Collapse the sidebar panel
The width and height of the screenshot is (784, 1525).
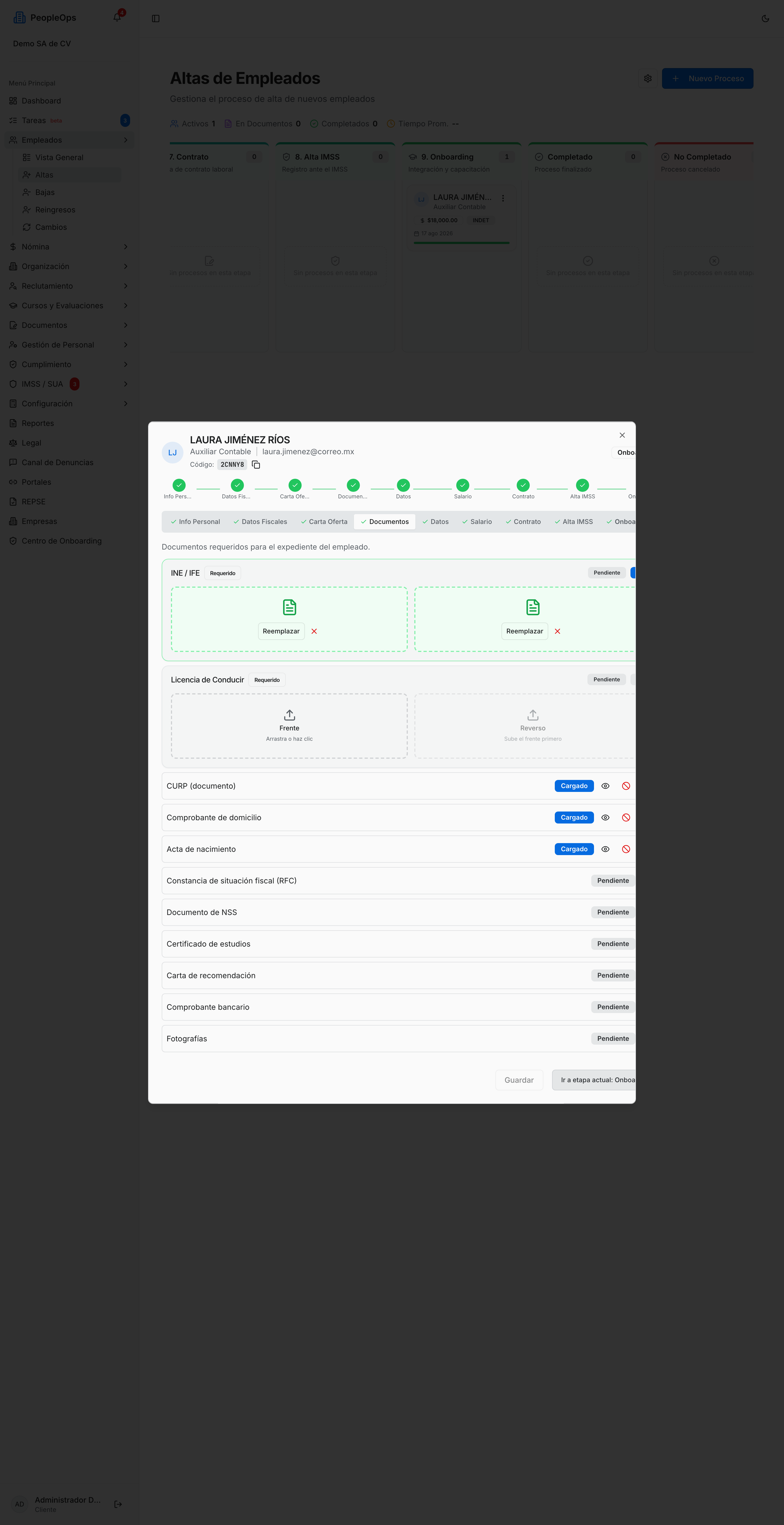pyautogui.click(x=156, y=18)
